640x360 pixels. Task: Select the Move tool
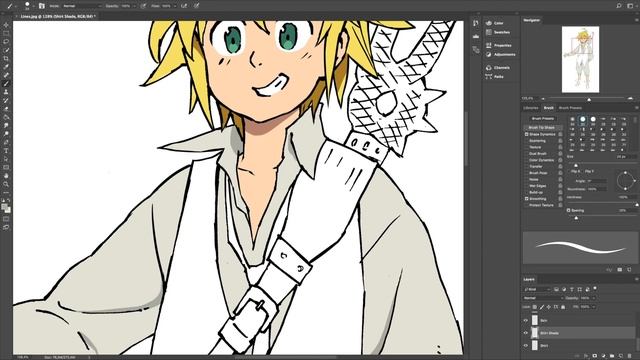6,25
